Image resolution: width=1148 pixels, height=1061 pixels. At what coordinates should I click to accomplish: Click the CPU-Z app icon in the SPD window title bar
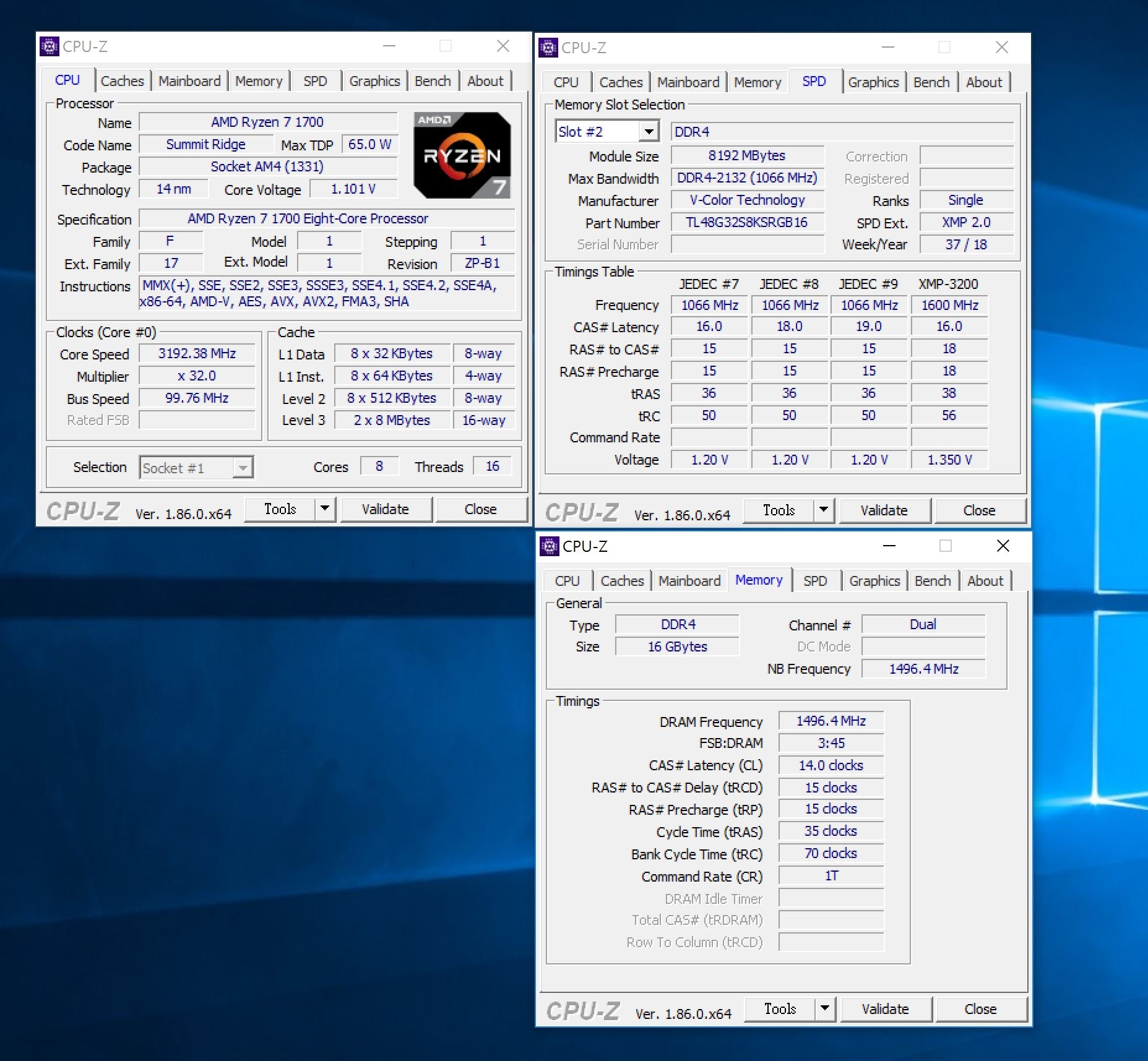(548, 48)
